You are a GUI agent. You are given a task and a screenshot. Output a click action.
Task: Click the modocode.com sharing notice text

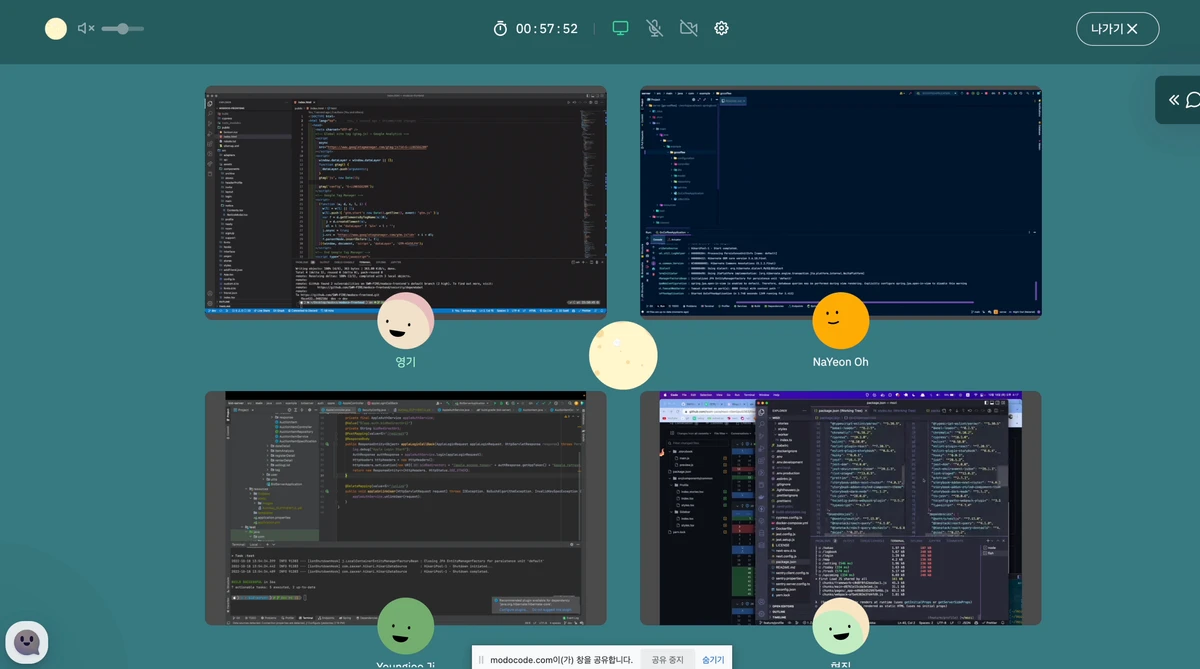(561, 660)
